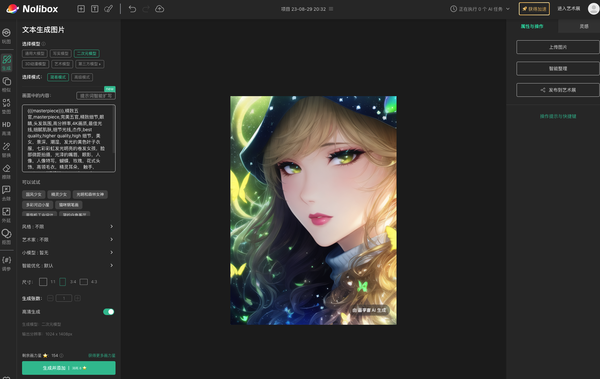600x379 pixels.
Task: Select the 3D动漫模型 model option
Action: (36, 64)
